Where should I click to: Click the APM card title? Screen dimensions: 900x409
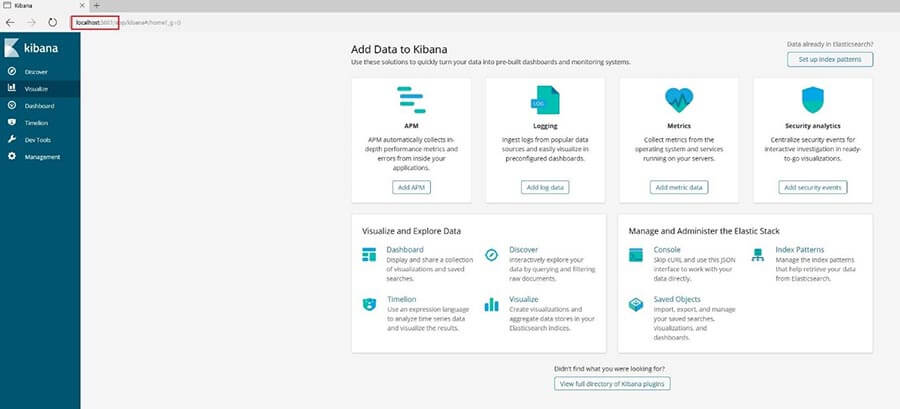point(411,126)
